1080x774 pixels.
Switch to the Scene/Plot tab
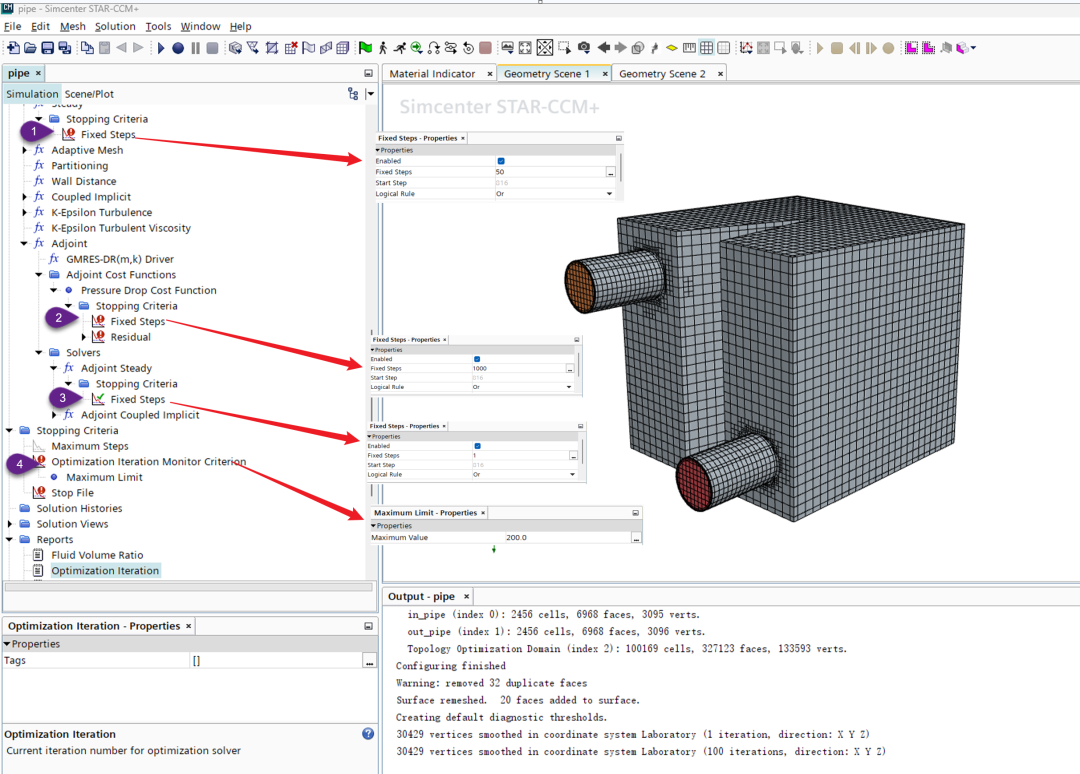[89, 94]
